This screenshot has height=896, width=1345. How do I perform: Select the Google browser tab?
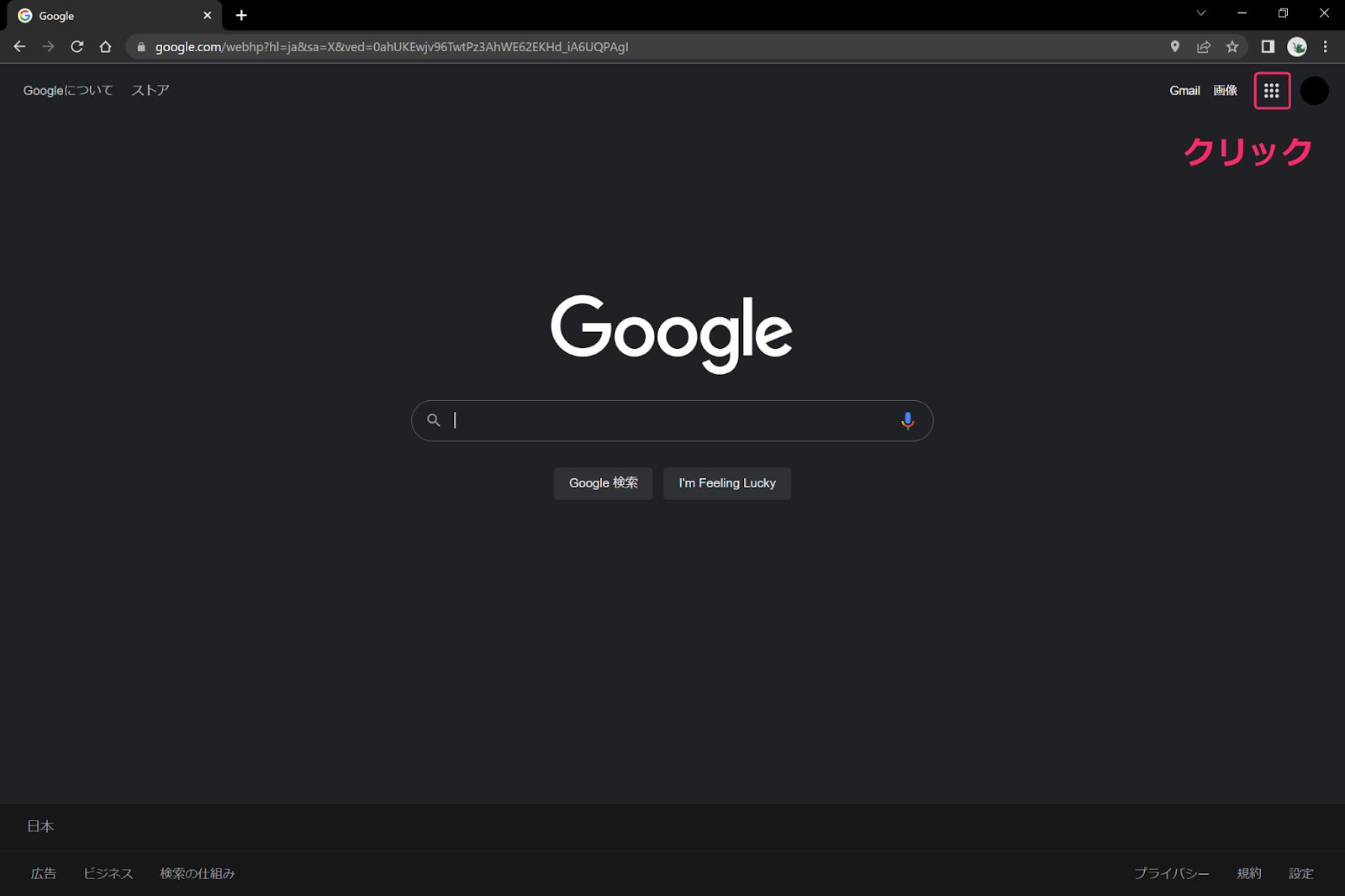(113, 15)
